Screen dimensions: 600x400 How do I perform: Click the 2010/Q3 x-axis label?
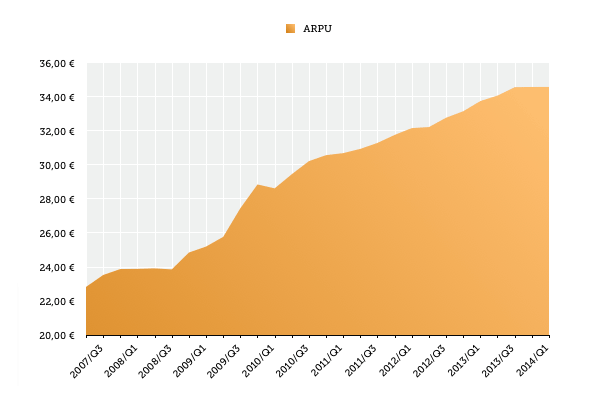(292, 361)
